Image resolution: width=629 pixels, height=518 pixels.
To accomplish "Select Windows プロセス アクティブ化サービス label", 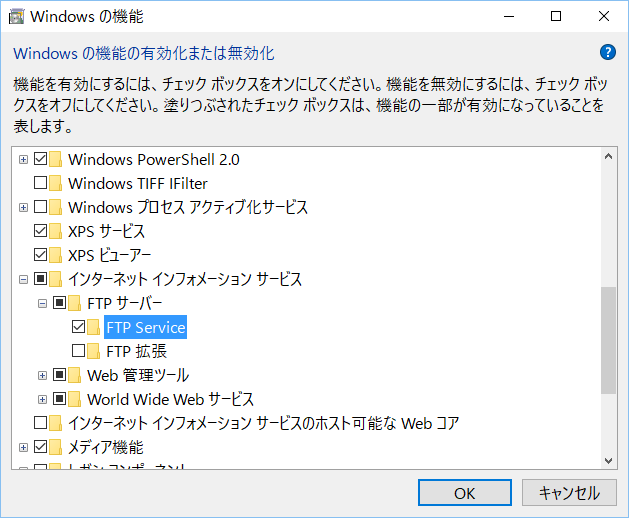I will [188, 207].
